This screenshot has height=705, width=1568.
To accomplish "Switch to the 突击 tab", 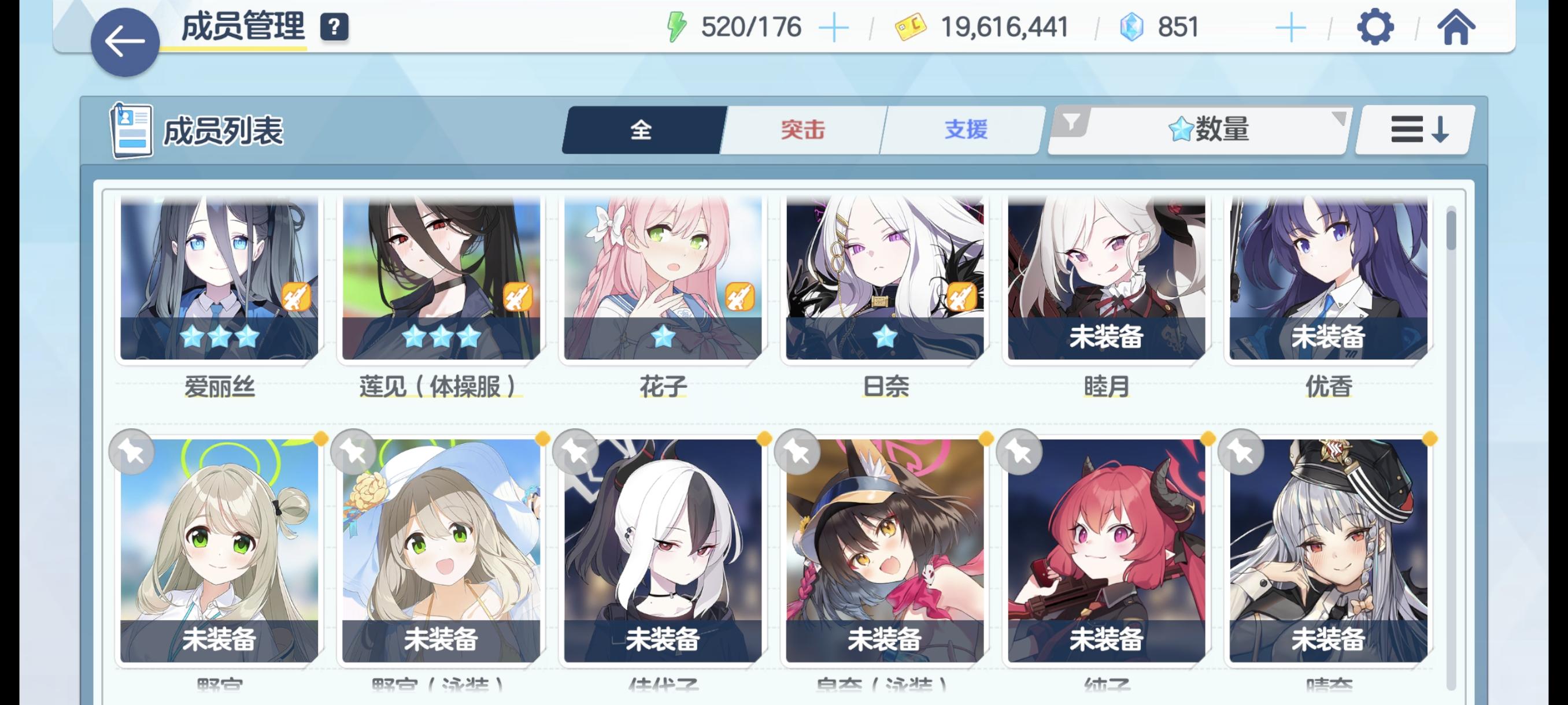I will 803,129.
